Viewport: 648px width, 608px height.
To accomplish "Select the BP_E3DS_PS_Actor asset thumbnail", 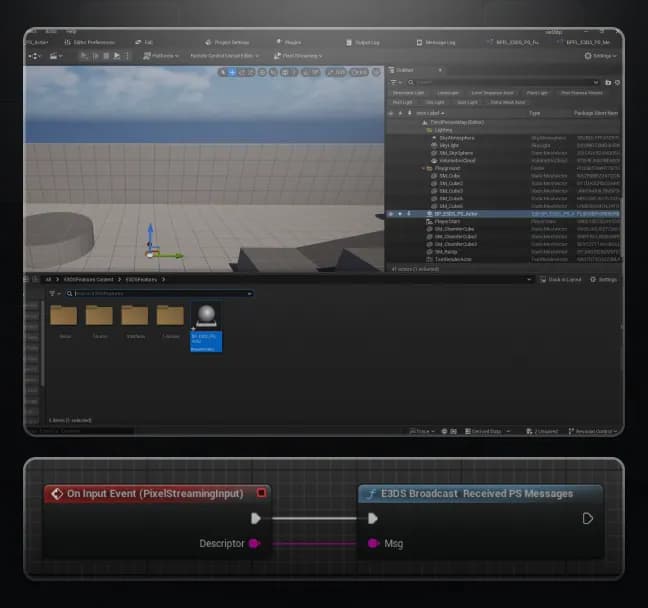I will [x=206, y=327].
